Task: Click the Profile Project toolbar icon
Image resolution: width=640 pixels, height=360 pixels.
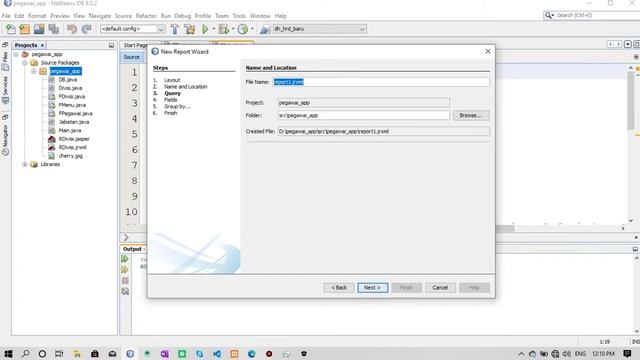Action: (x=243, y=29)
